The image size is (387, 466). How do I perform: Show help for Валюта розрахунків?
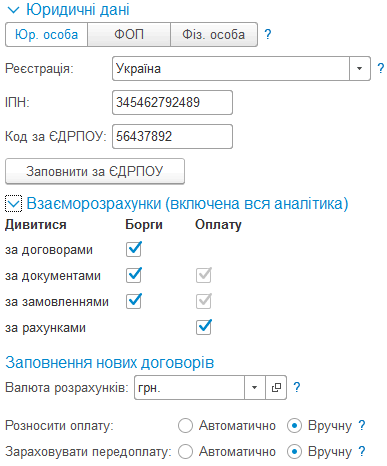[x=297, y=387]
